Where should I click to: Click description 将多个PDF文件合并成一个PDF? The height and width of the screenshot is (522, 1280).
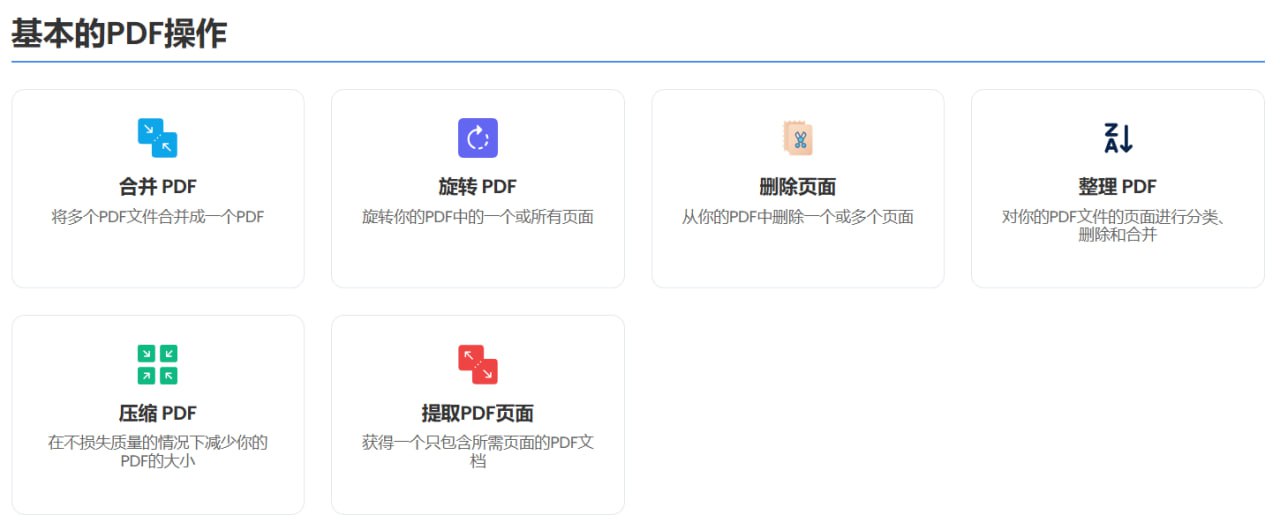pyautogui.click(x=157, y=217)
